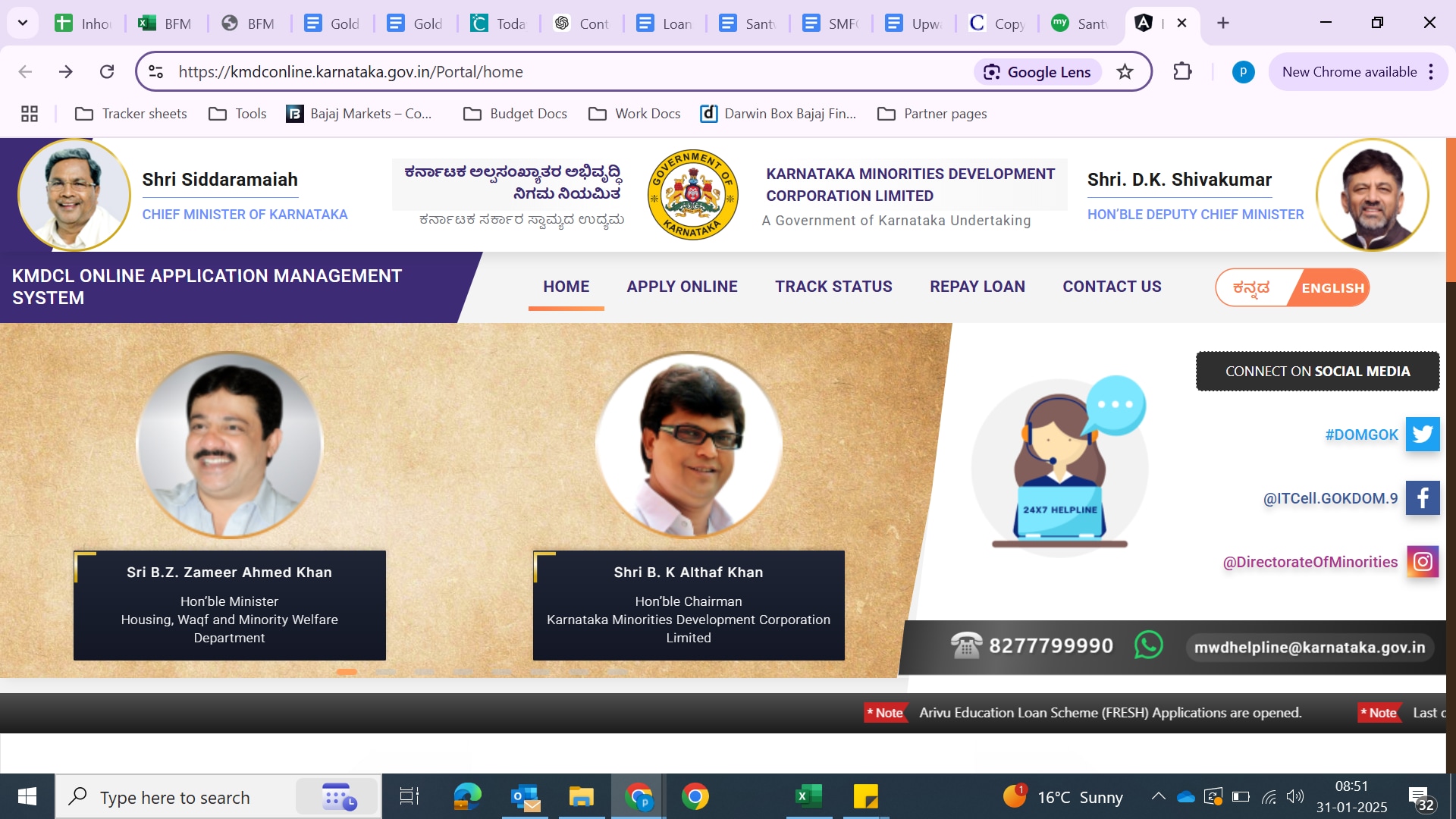Click the second carousel slide indicator
This screenshot has height=819, width=1456.
coord(385,672)
